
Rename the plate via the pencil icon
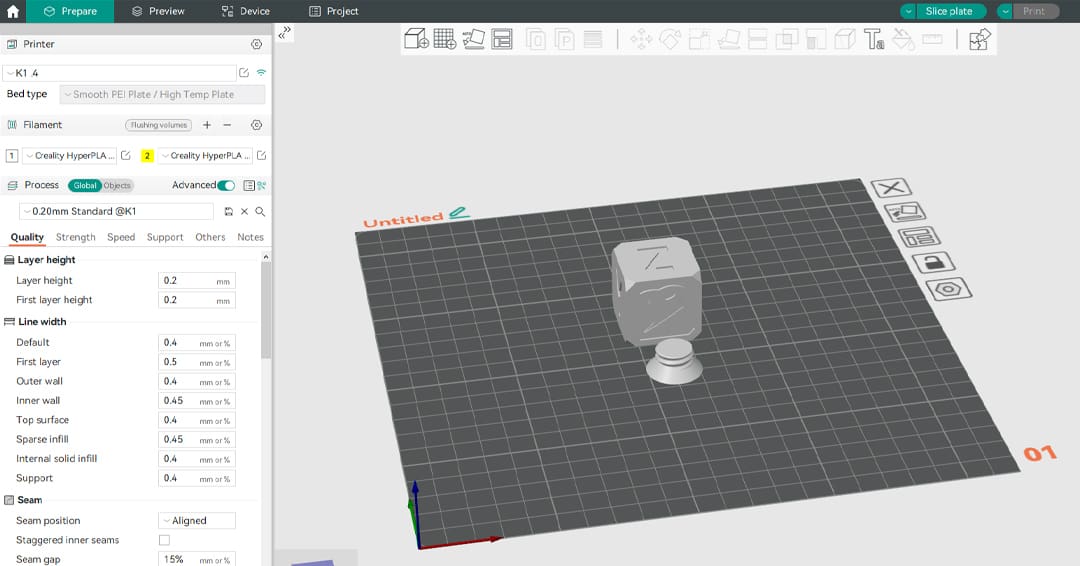[x=459, y=213]
